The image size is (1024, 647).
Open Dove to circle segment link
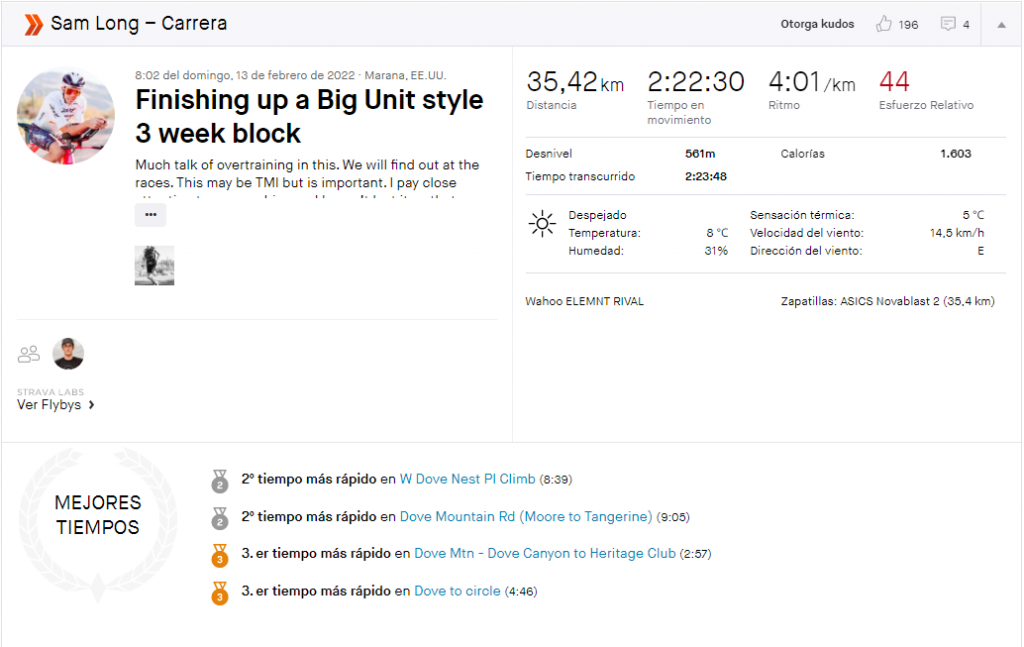coord(457,591)
